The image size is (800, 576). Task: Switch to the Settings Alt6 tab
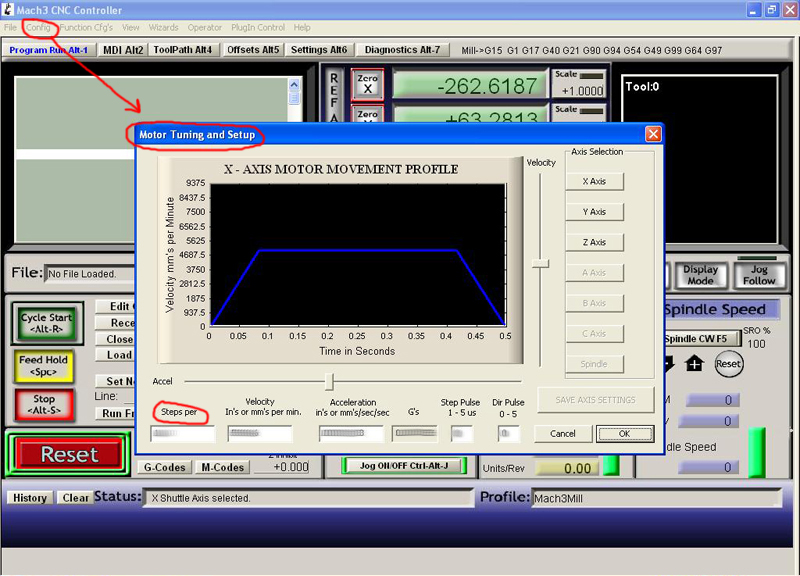tap(319, 50)
